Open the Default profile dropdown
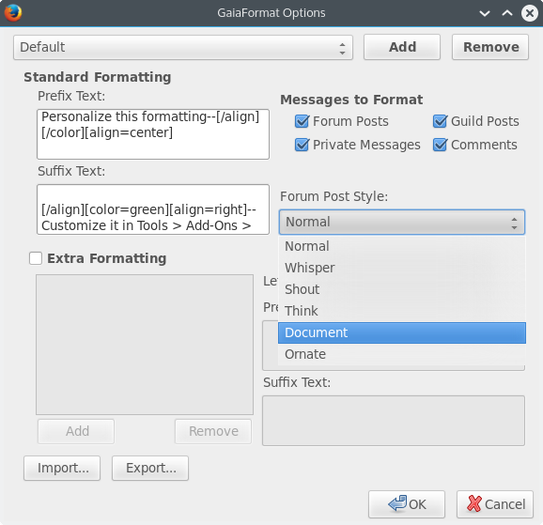The height and width of the screenshot is (525, 543). point(183,47)
